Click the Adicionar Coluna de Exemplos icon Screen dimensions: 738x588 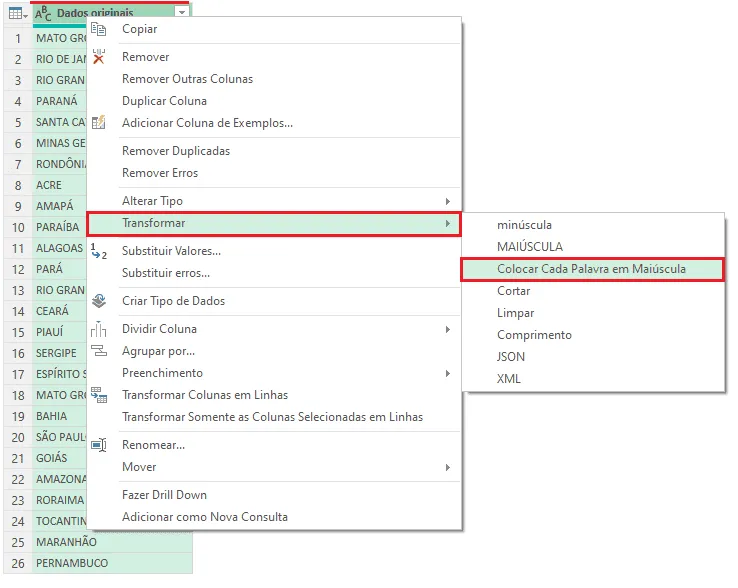coord(98,123)
